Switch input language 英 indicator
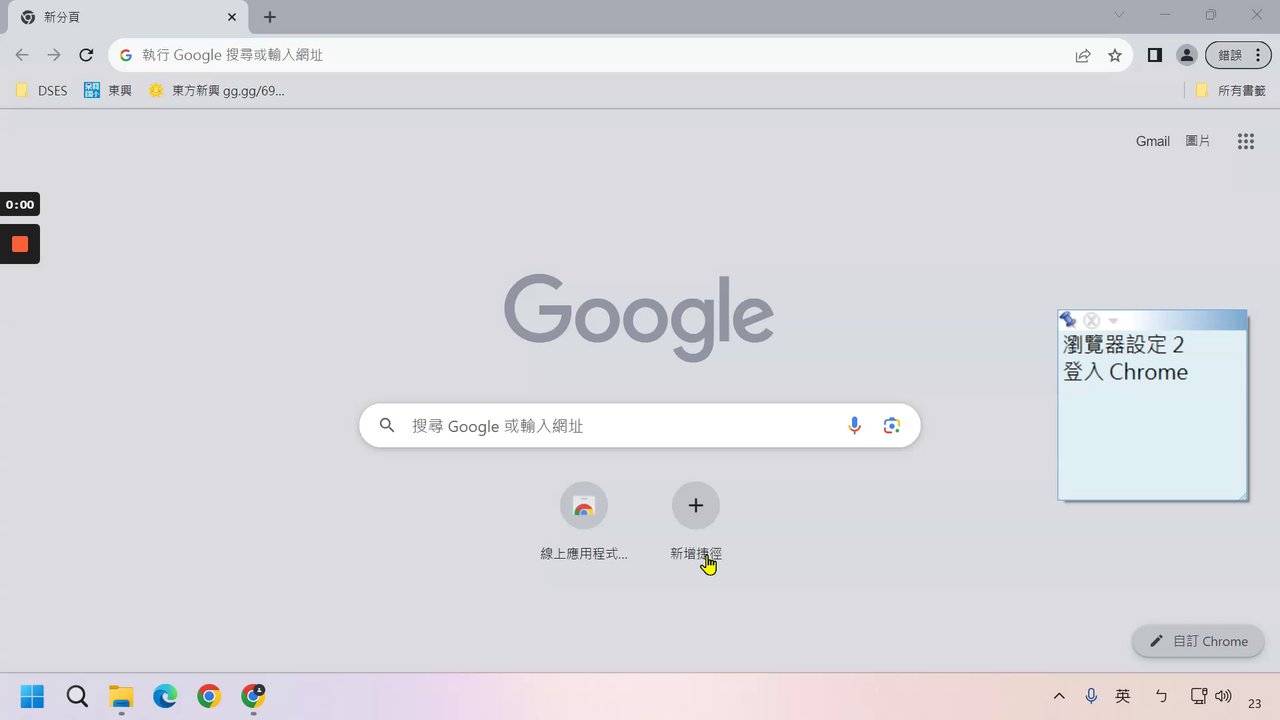 [1123, 696]
